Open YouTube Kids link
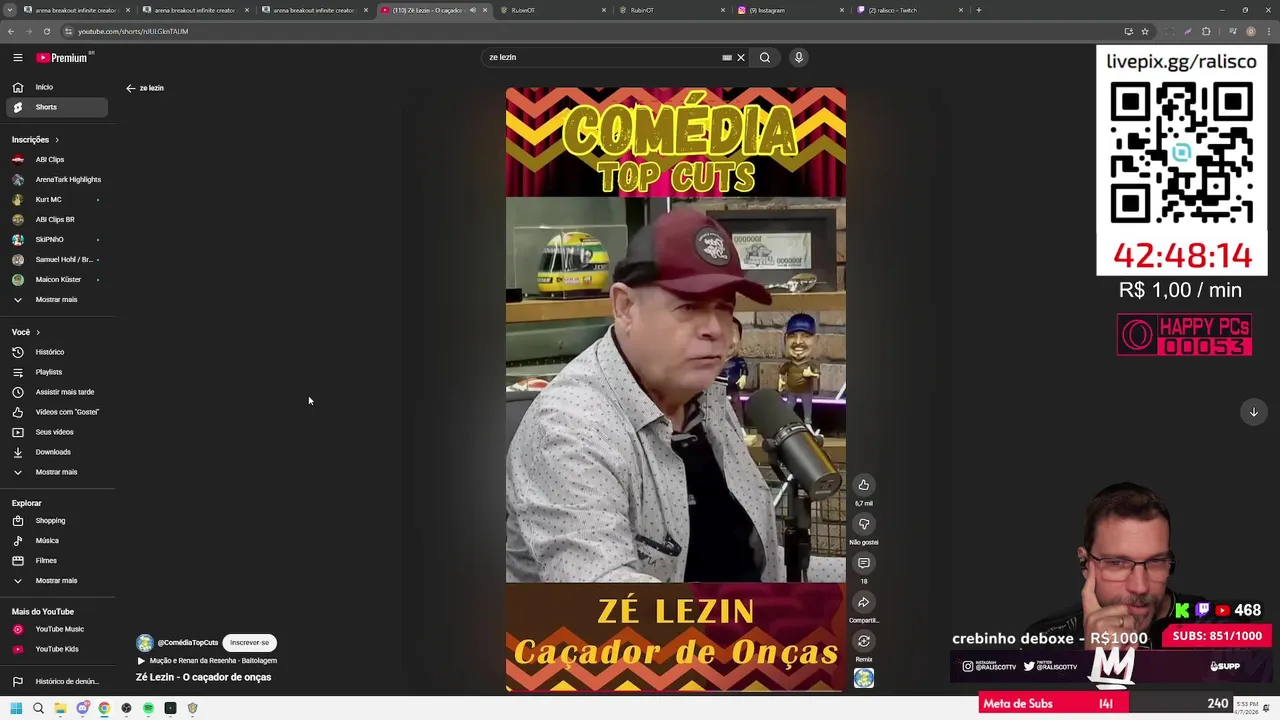Viewport: 1280px width, 720px height. (55, 649)
